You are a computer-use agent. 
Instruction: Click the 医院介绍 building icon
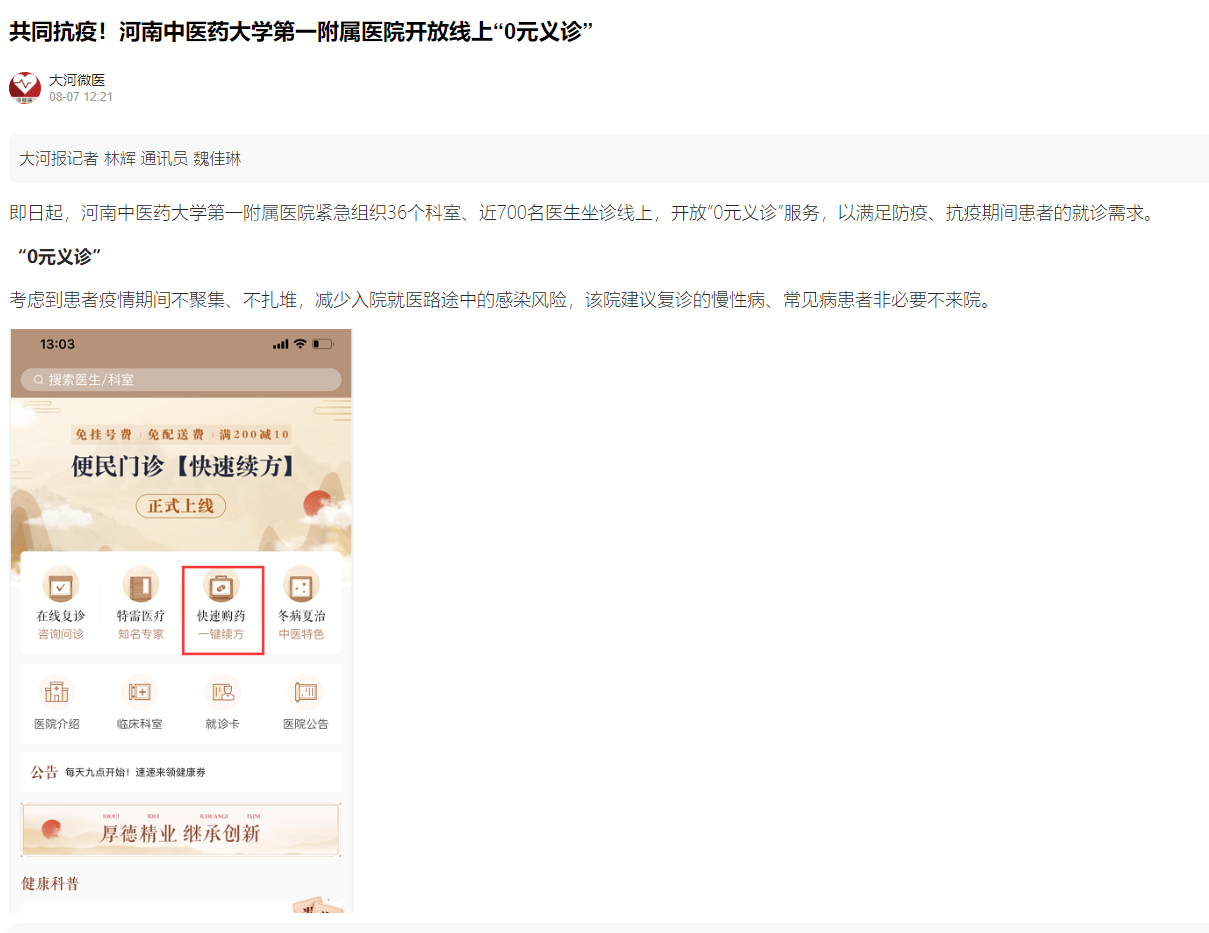coord(57,692)
